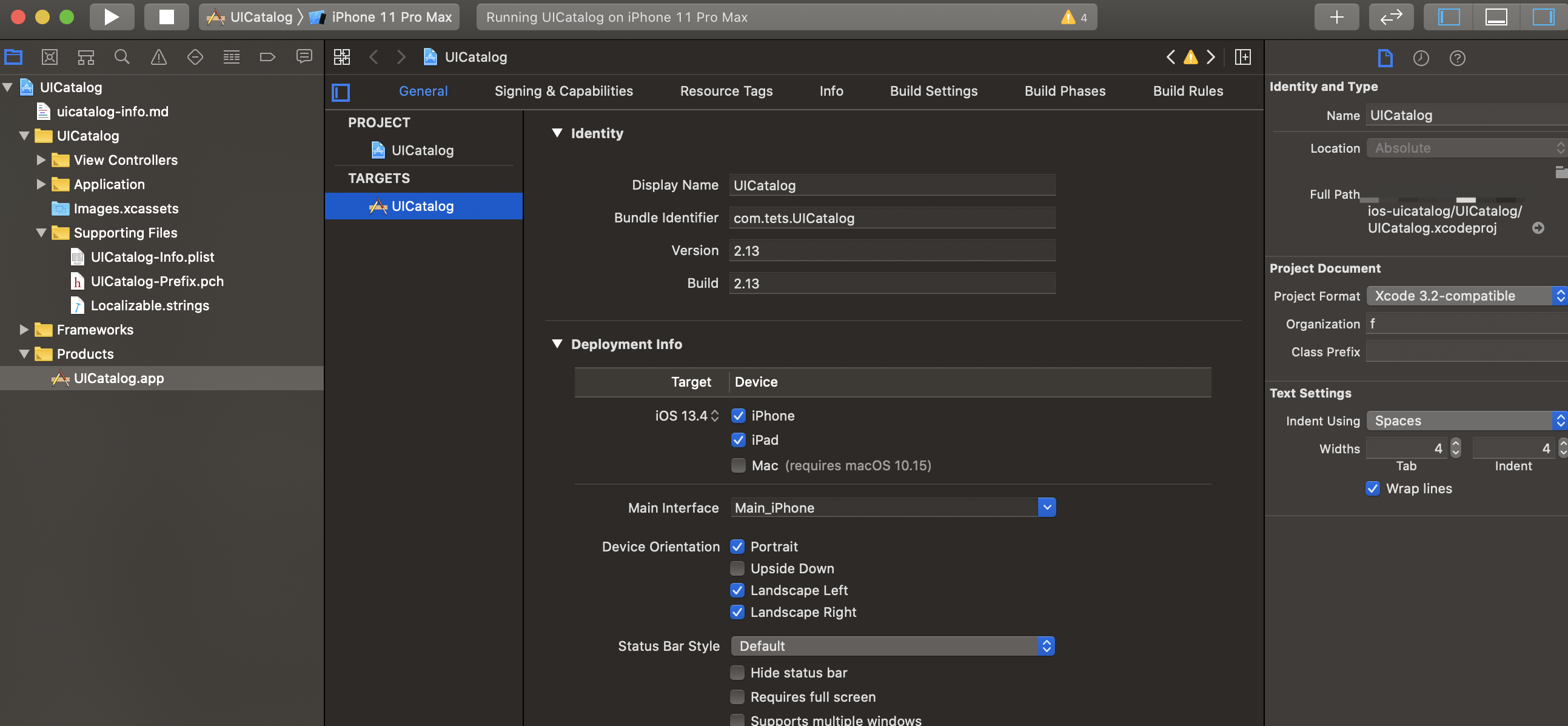Open related items grid menu
This screenshot has width=1568, height=726.
pos(342,57)
